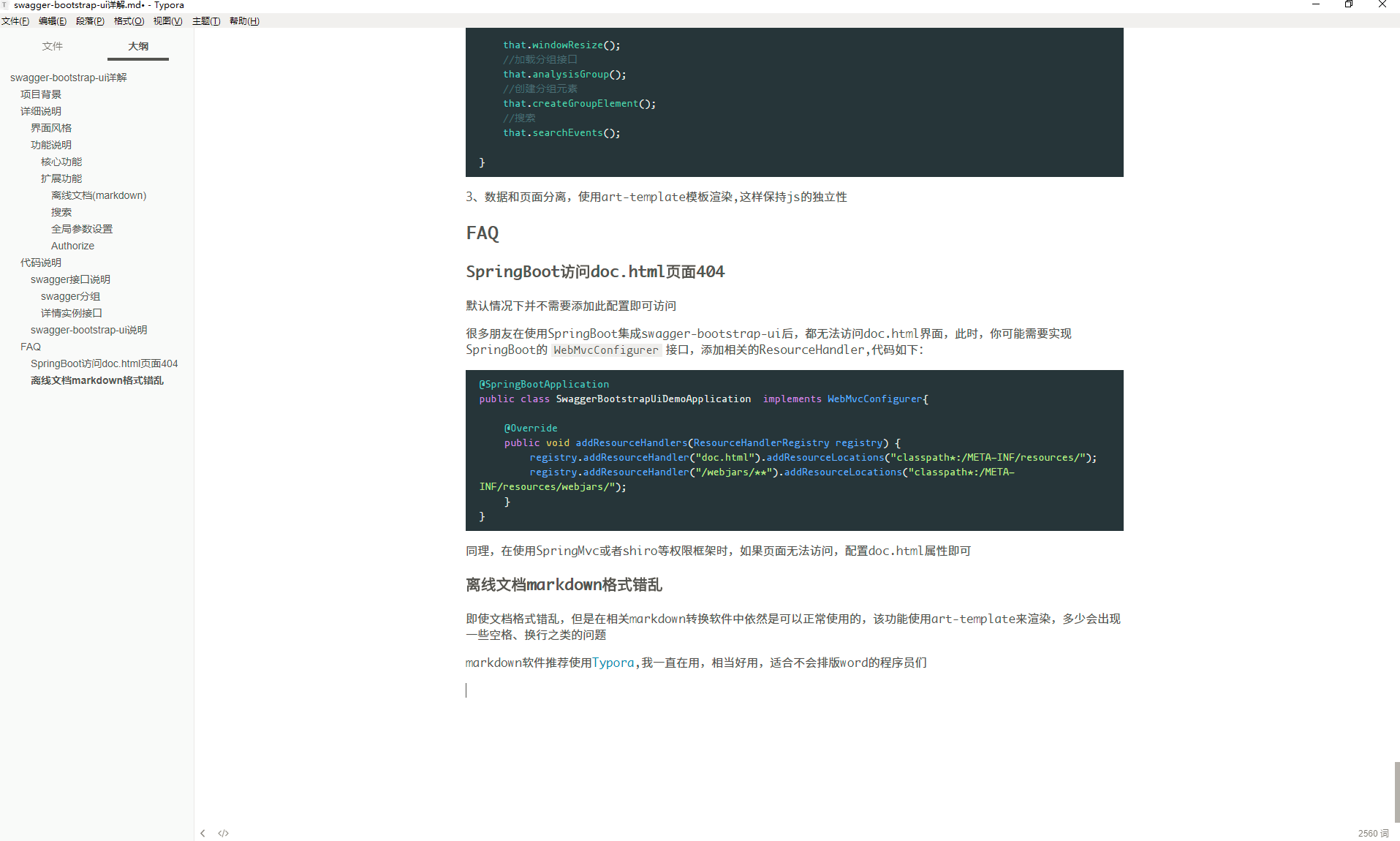
Task: Select swagger分组 in the outline
Action: point(70,296)
